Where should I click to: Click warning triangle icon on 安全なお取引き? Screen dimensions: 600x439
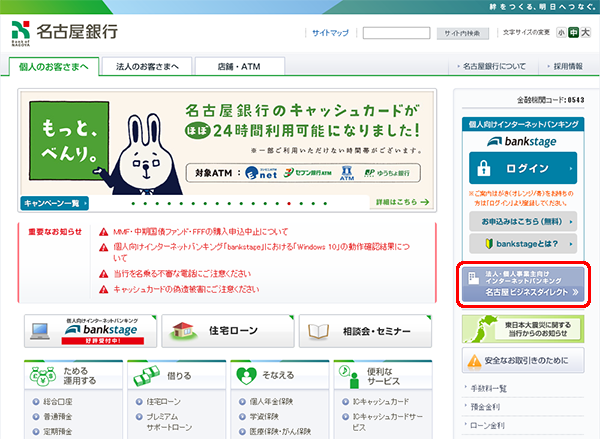click(x=474, y=361)
